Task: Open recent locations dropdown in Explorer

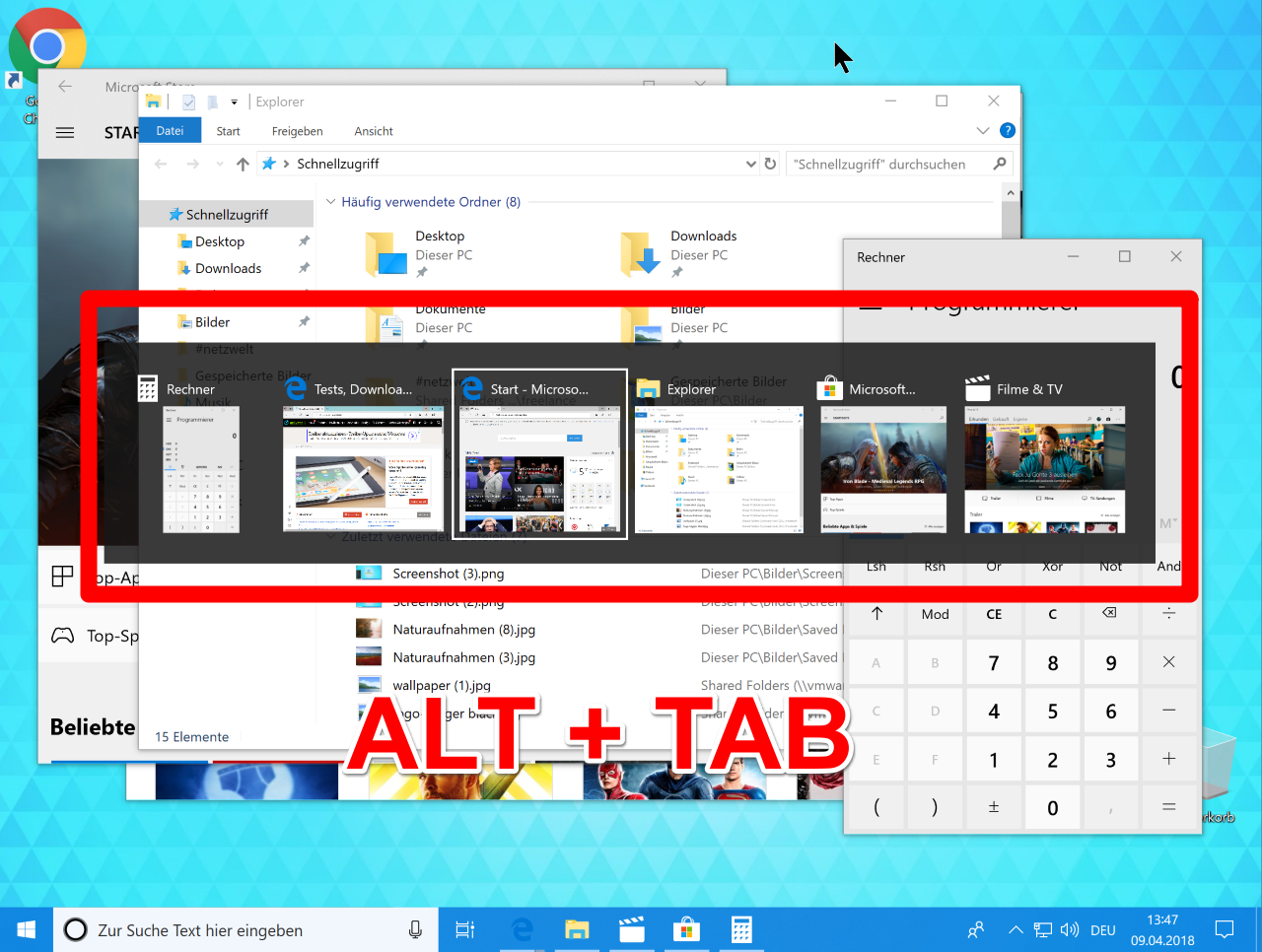Action: tap(219, 165)
